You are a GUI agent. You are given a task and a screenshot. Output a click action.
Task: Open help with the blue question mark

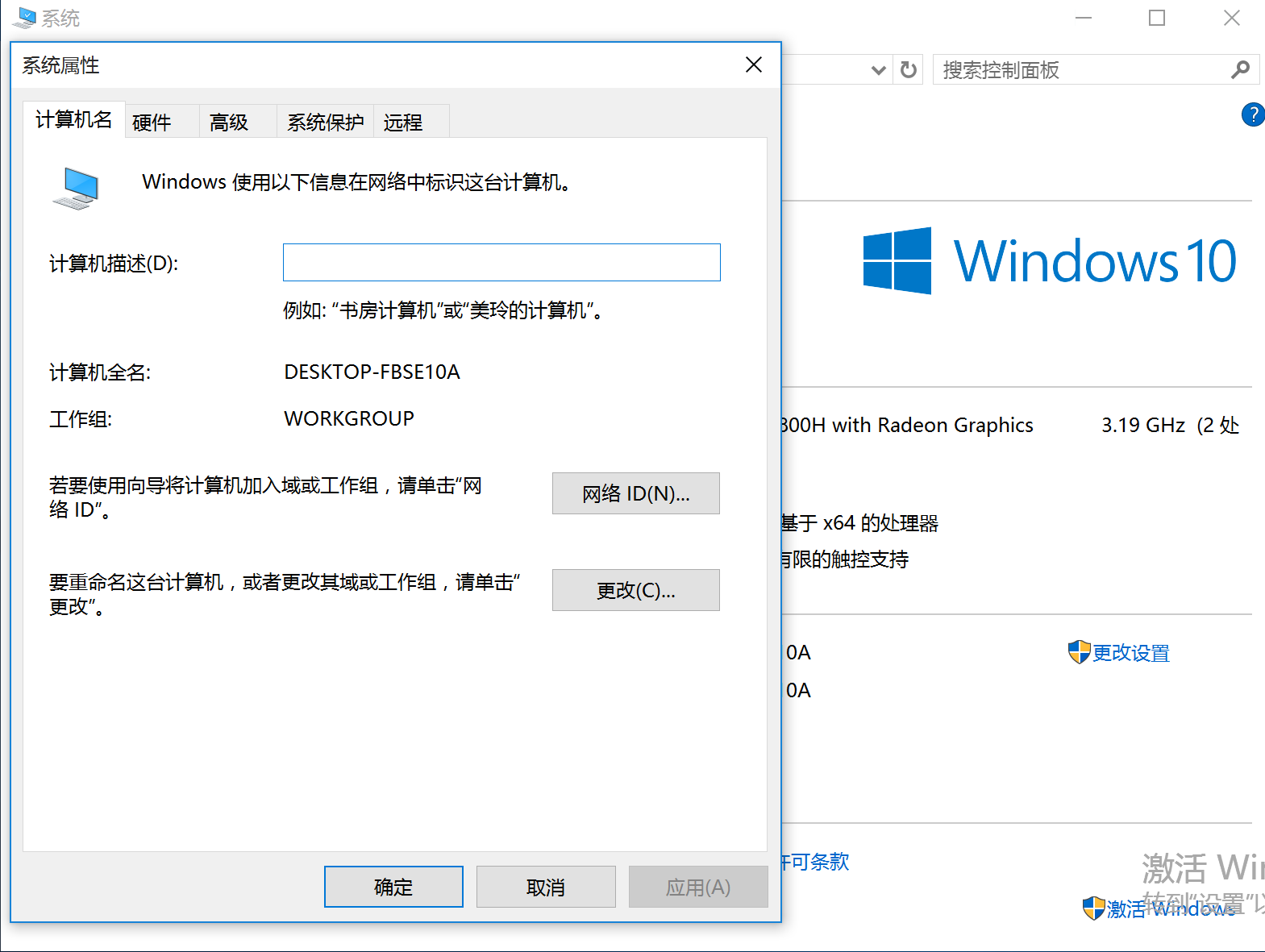pyautogui.click(x=1253, y=114)
